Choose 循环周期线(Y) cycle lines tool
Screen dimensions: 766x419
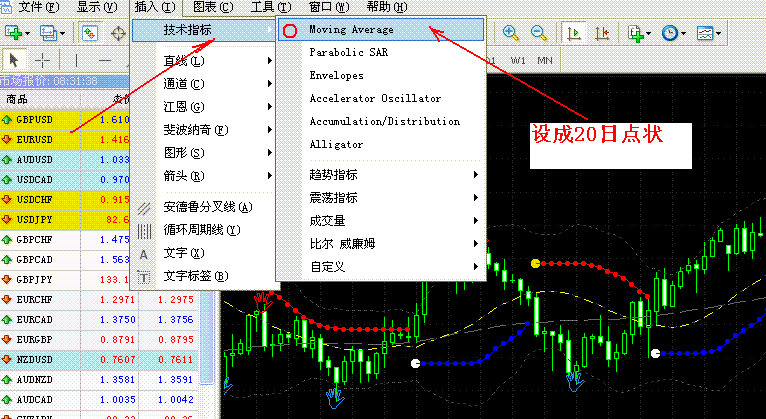tap(204, 230)
